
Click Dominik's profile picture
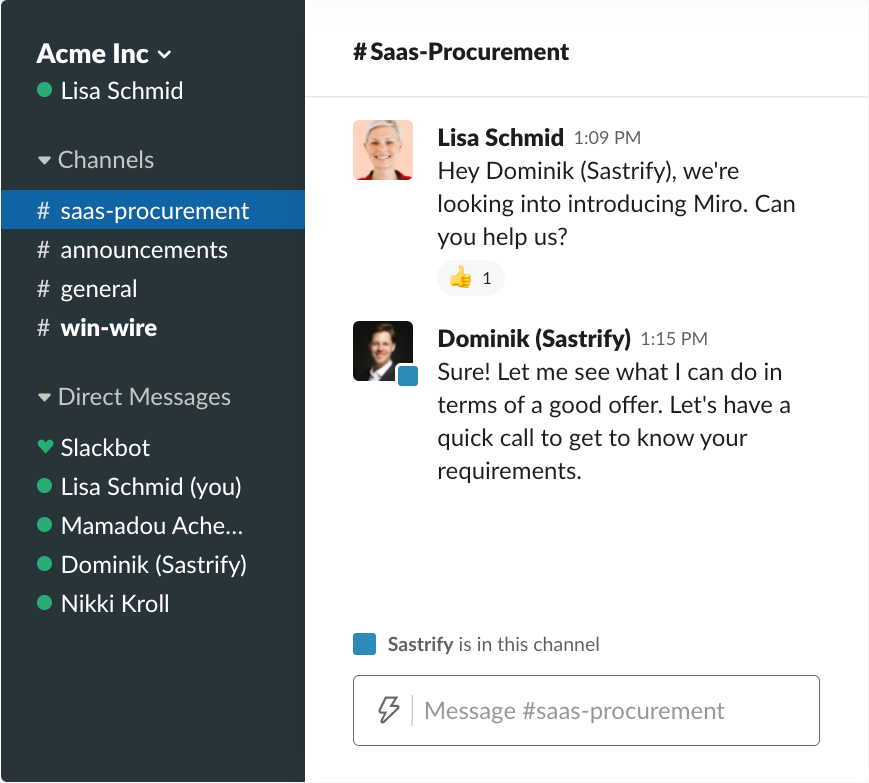tap(382, 350)
